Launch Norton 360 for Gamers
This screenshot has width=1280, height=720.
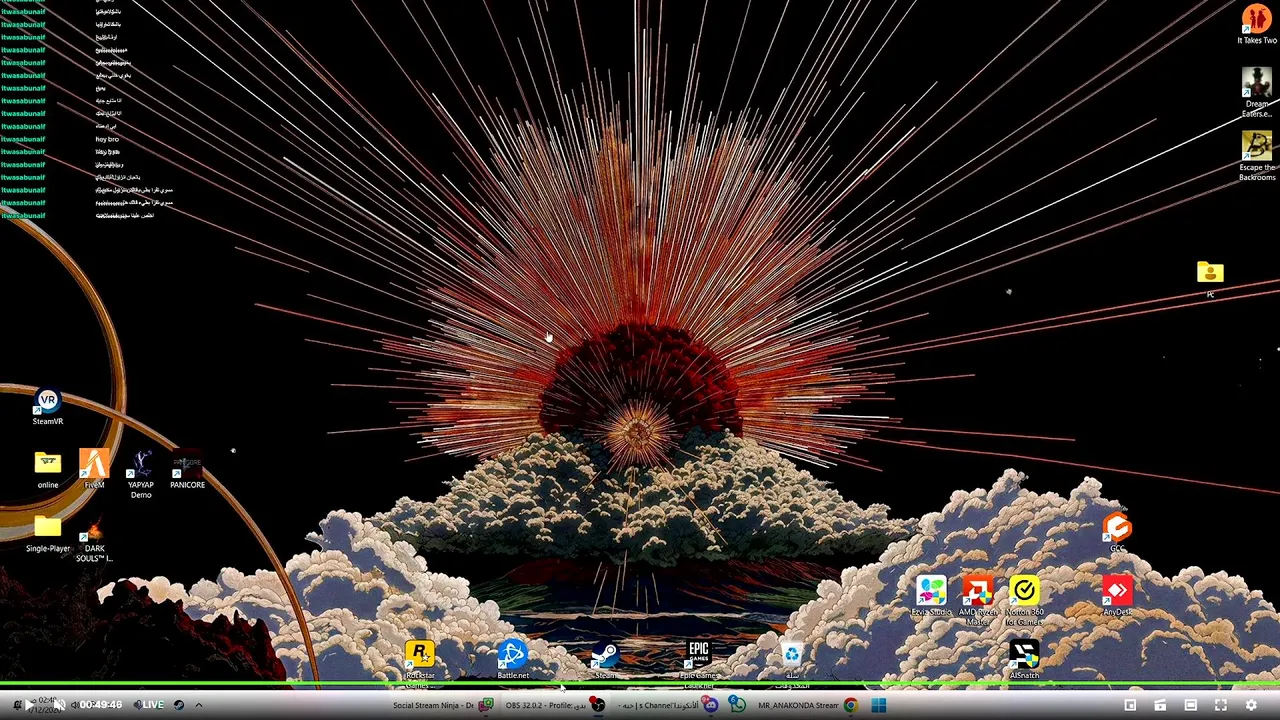point(1024,600)
